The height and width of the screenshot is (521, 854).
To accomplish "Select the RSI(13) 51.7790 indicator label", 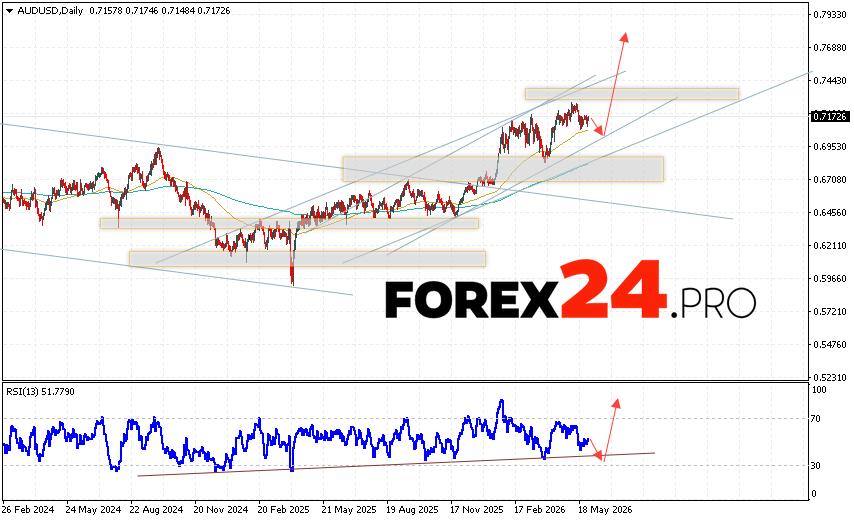I will [x=40, y=391].
